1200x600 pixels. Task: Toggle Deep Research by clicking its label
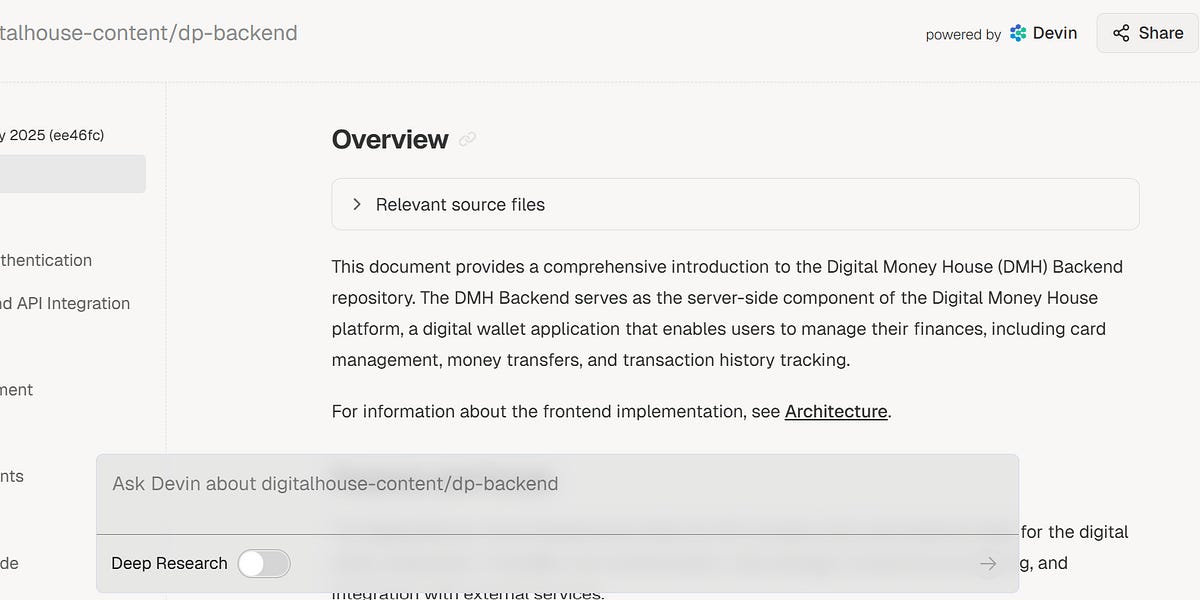tap(168, 563)
